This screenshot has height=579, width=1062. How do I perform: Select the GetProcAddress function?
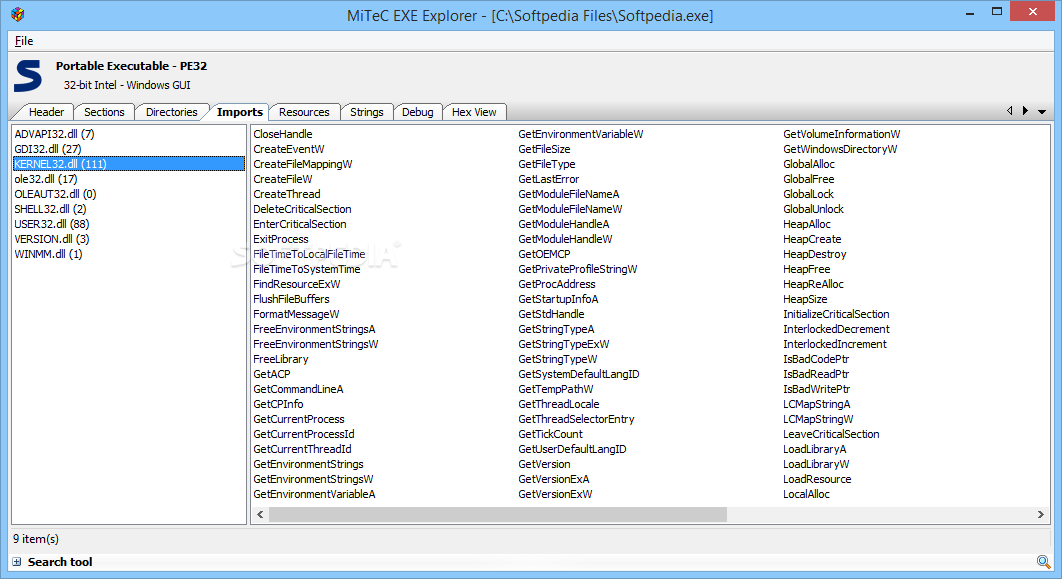pyautogui.click(x=557, y=284)
